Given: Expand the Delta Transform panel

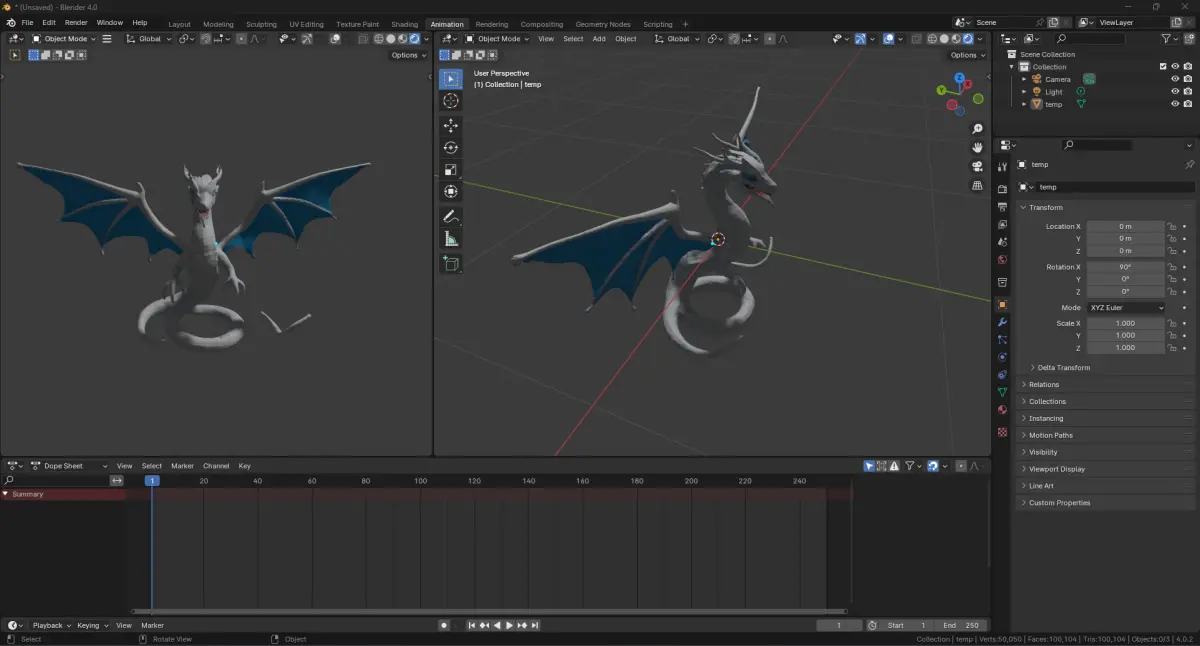Looking at the screenshot, I should [x=1063, y=367].
